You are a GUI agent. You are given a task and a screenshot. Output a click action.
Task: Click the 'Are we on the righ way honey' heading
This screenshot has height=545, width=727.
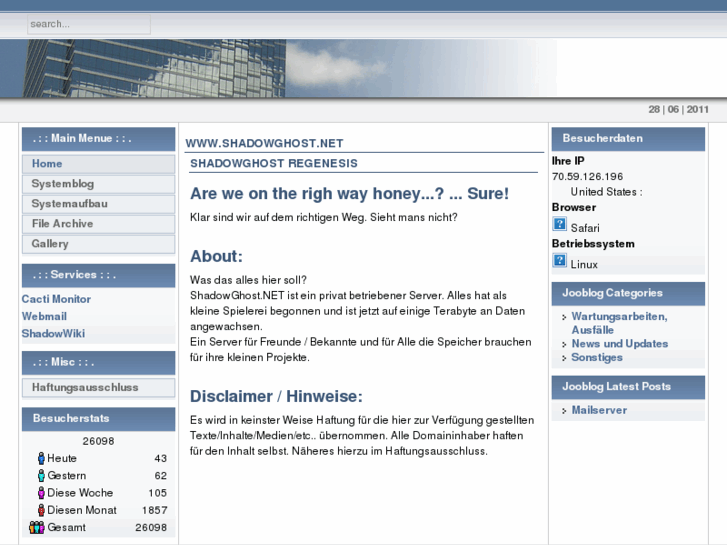tap(349, 193)
